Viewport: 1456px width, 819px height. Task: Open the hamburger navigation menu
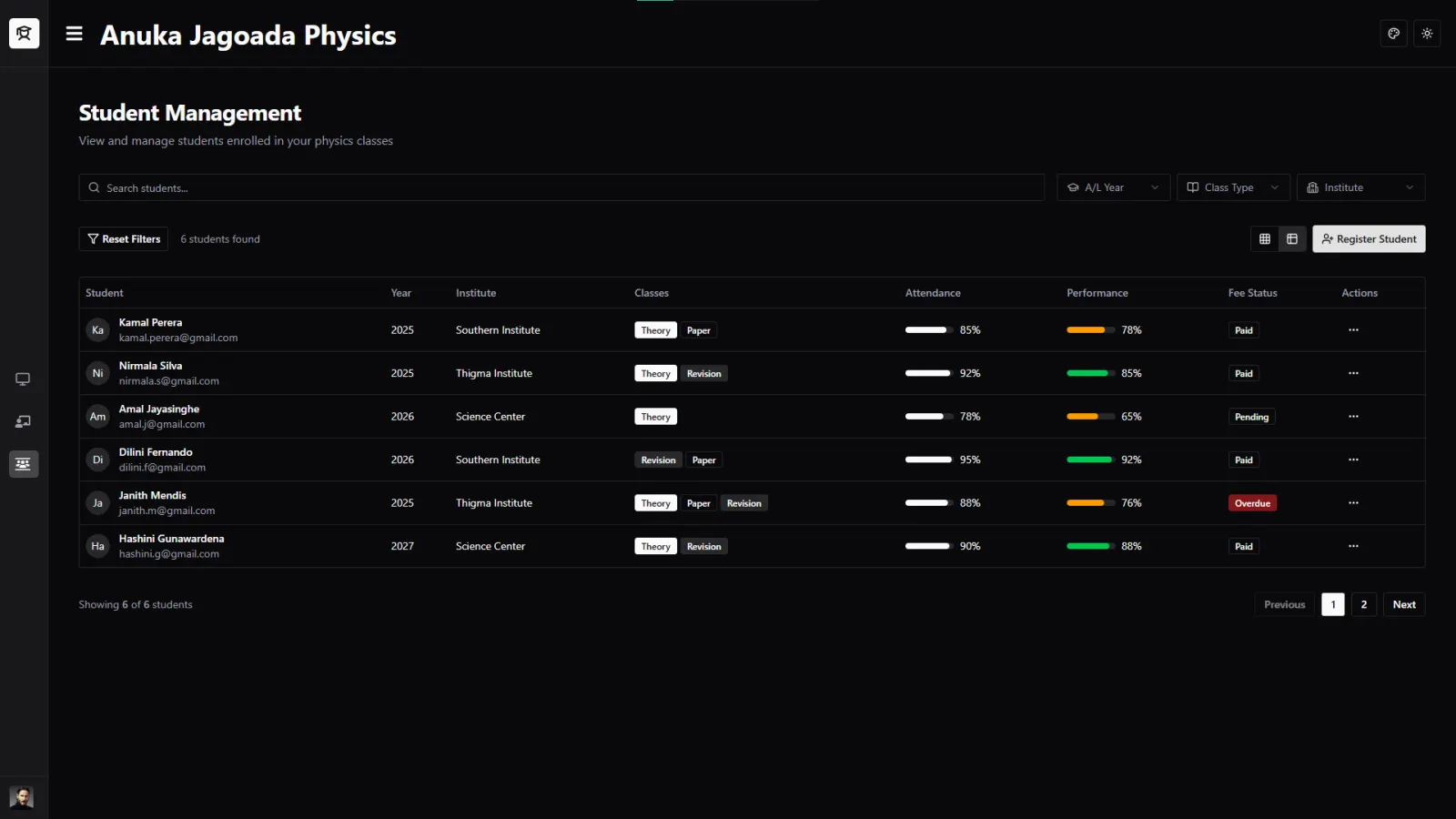coord(75,34)
